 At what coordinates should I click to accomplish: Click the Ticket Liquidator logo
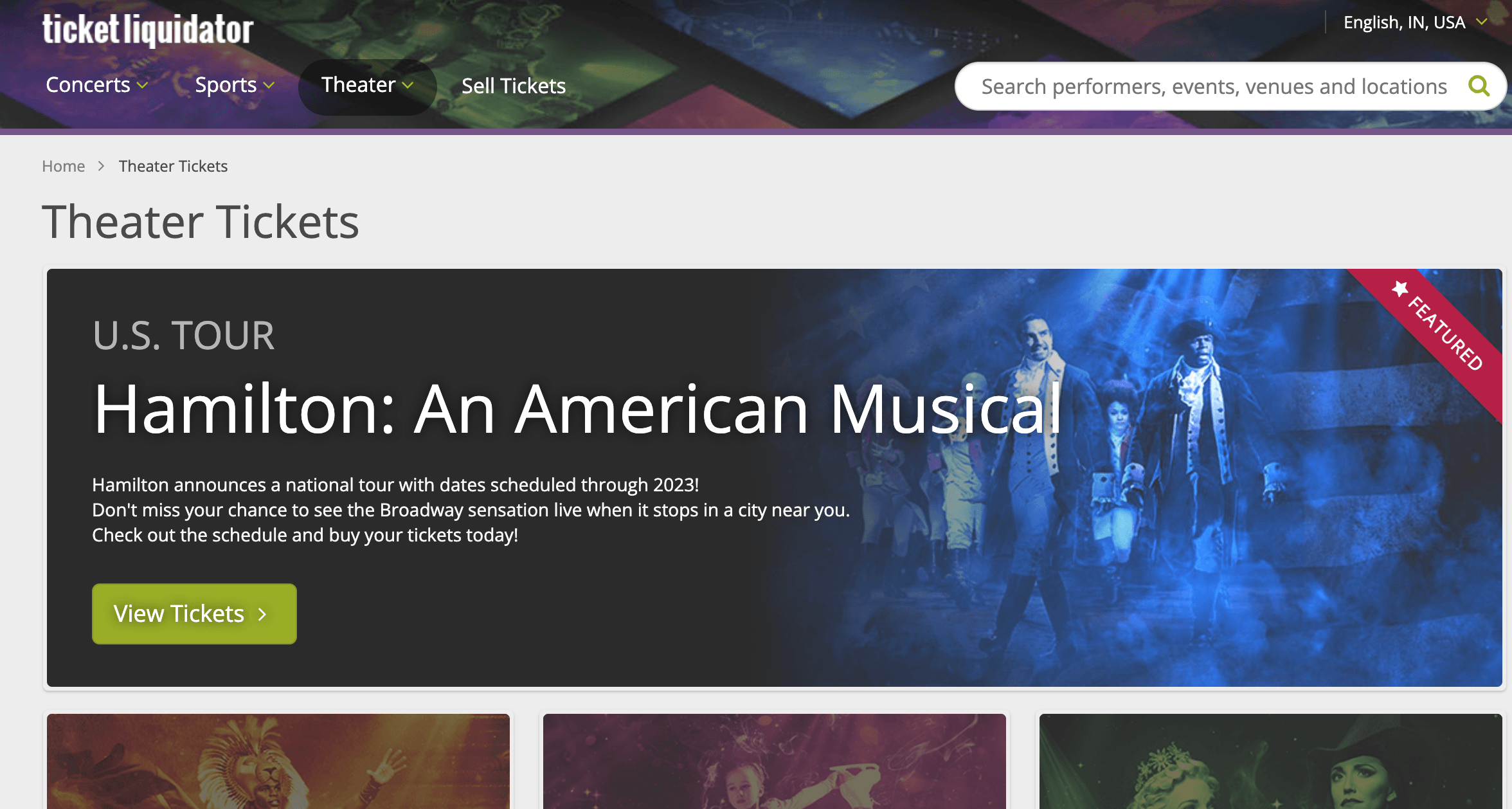point(148,30)
